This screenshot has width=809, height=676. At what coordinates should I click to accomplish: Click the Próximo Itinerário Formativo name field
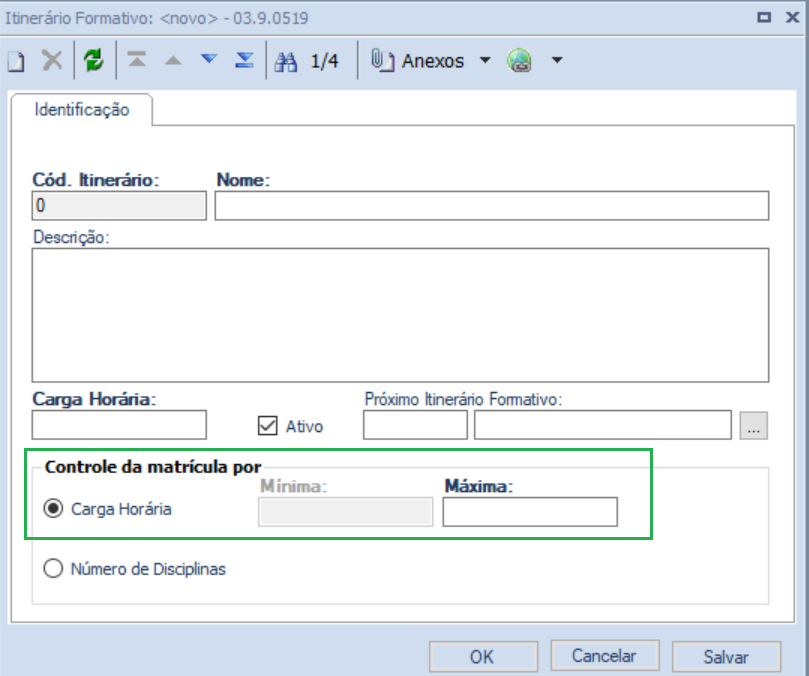coord(603,425)
